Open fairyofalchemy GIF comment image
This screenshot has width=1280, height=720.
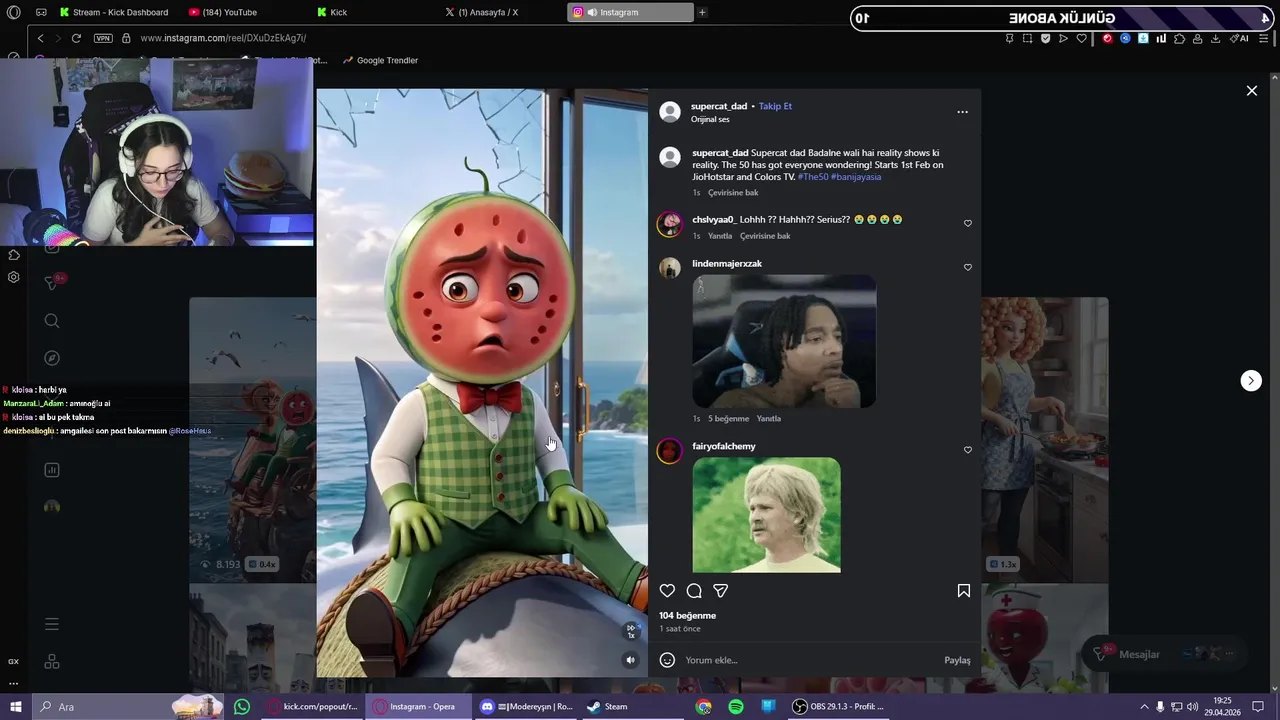(x=766, y=515)
